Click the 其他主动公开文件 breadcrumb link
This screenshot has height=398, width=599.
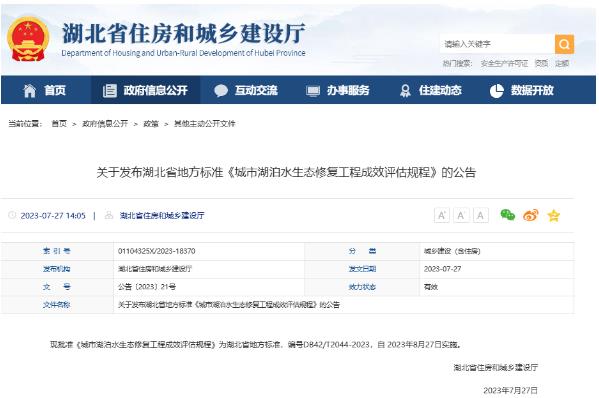click(x=204, y=124)
